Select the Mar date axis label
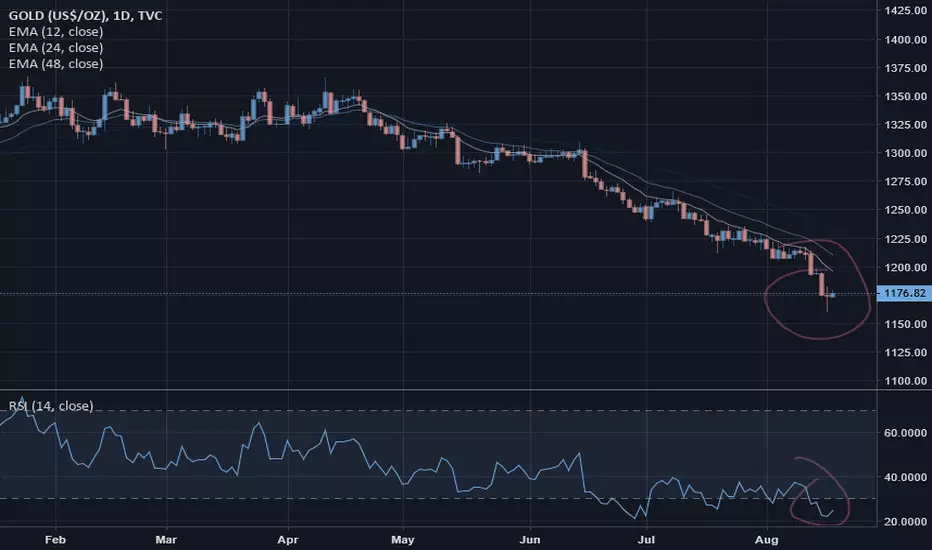 (166, 540)
